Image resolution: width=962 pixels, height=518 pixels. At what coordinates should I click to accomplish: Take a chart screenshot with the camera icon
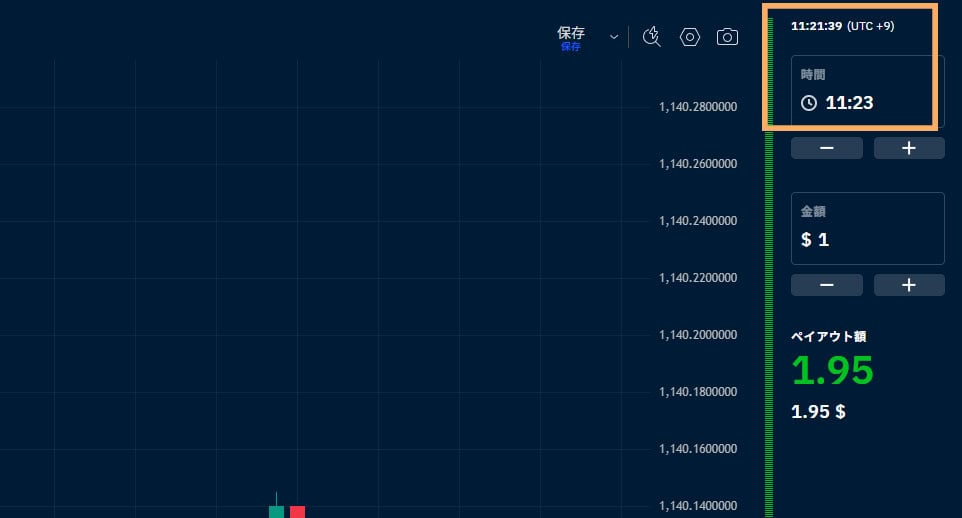click(x=727, y=37)
